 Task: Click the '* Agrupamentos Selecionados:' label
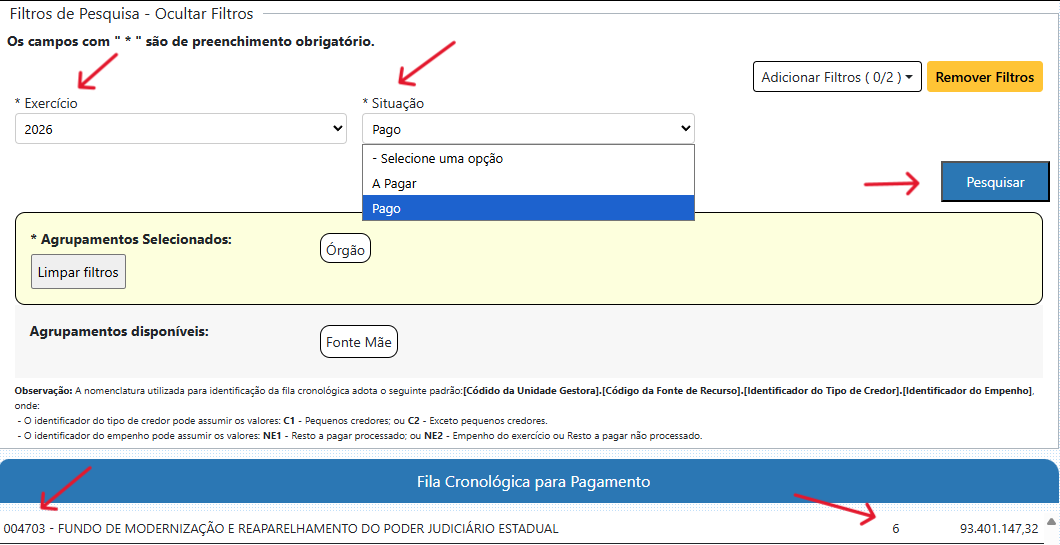pyautogui.click(x=131, y=239)
